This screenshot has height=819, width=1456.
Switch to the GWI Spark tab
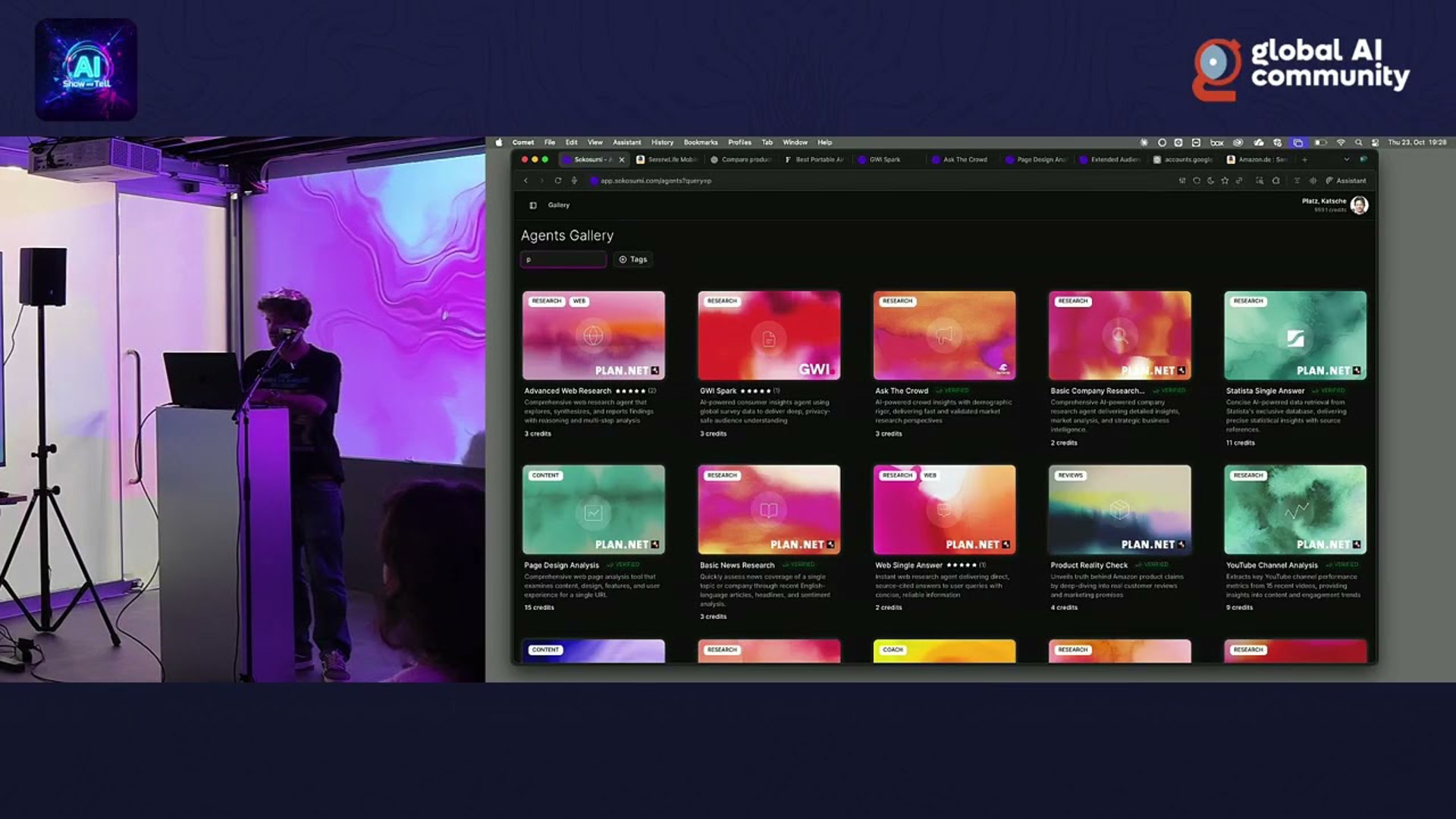point(884,160)
